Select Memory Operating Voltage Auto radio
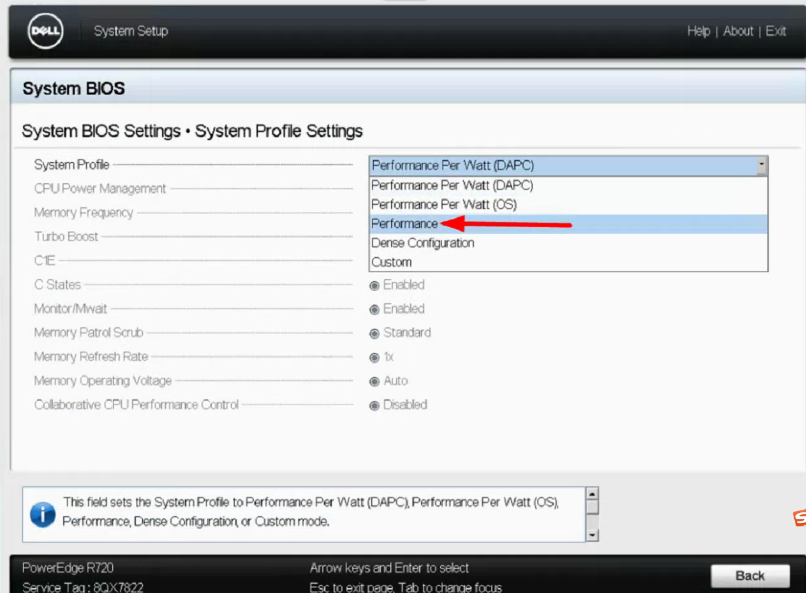The image size is (806, 593). tap(375, 382)
